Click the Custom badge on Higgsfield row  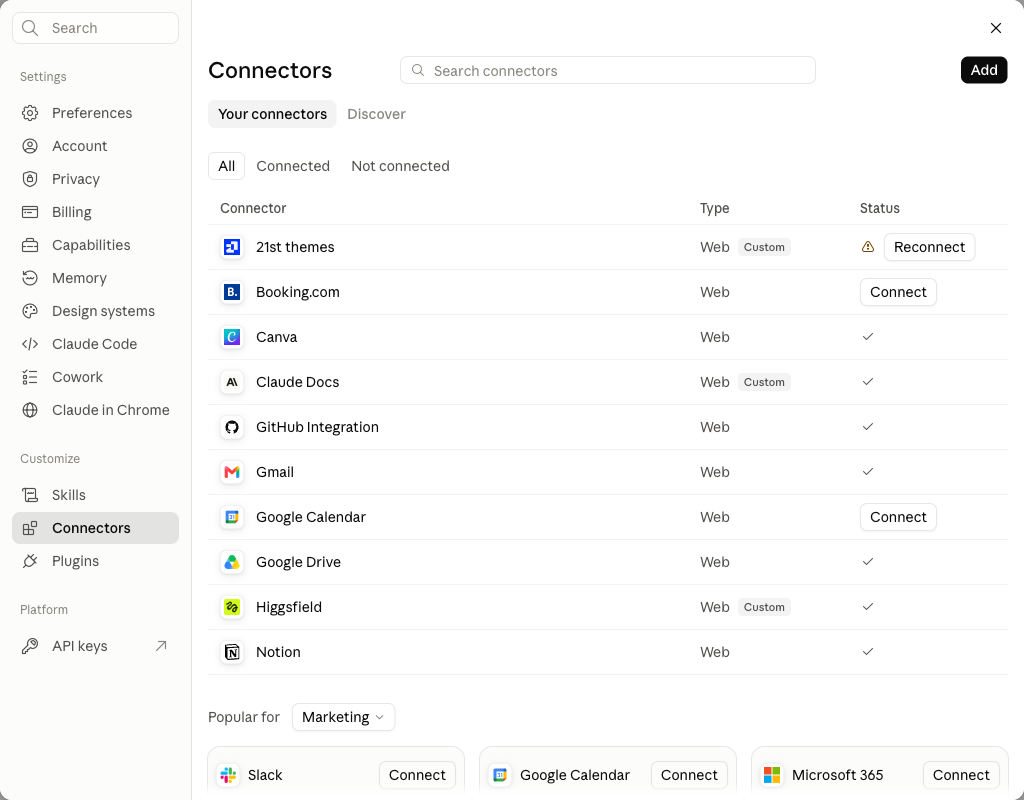coord(764,607)
